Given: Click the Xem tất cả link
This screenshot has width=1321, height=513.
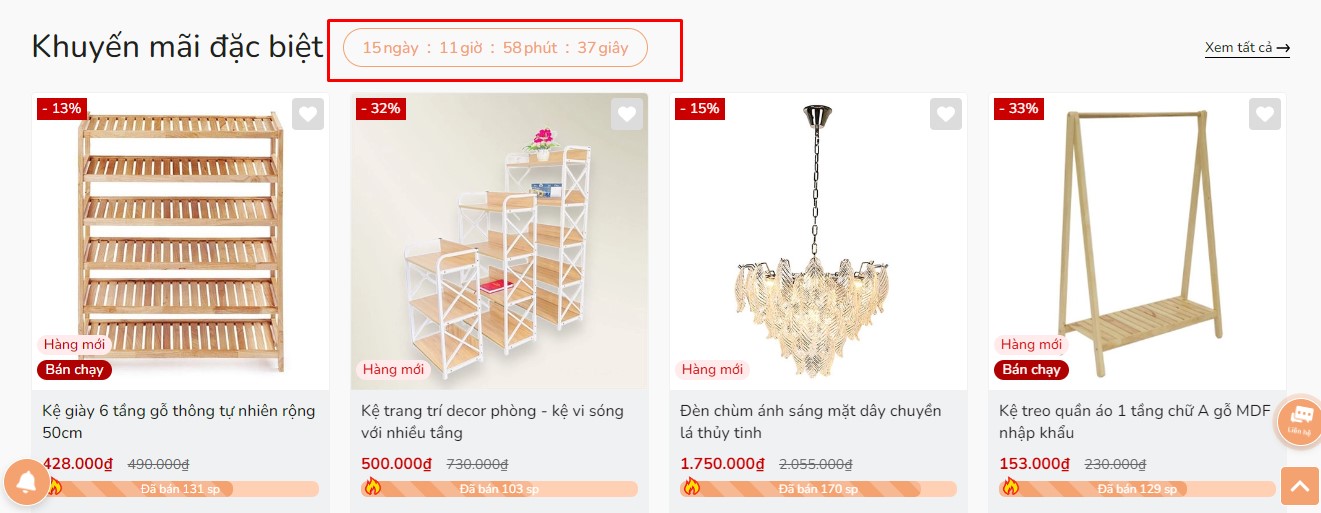Looking at the screenshot, I should [1247, 48].
